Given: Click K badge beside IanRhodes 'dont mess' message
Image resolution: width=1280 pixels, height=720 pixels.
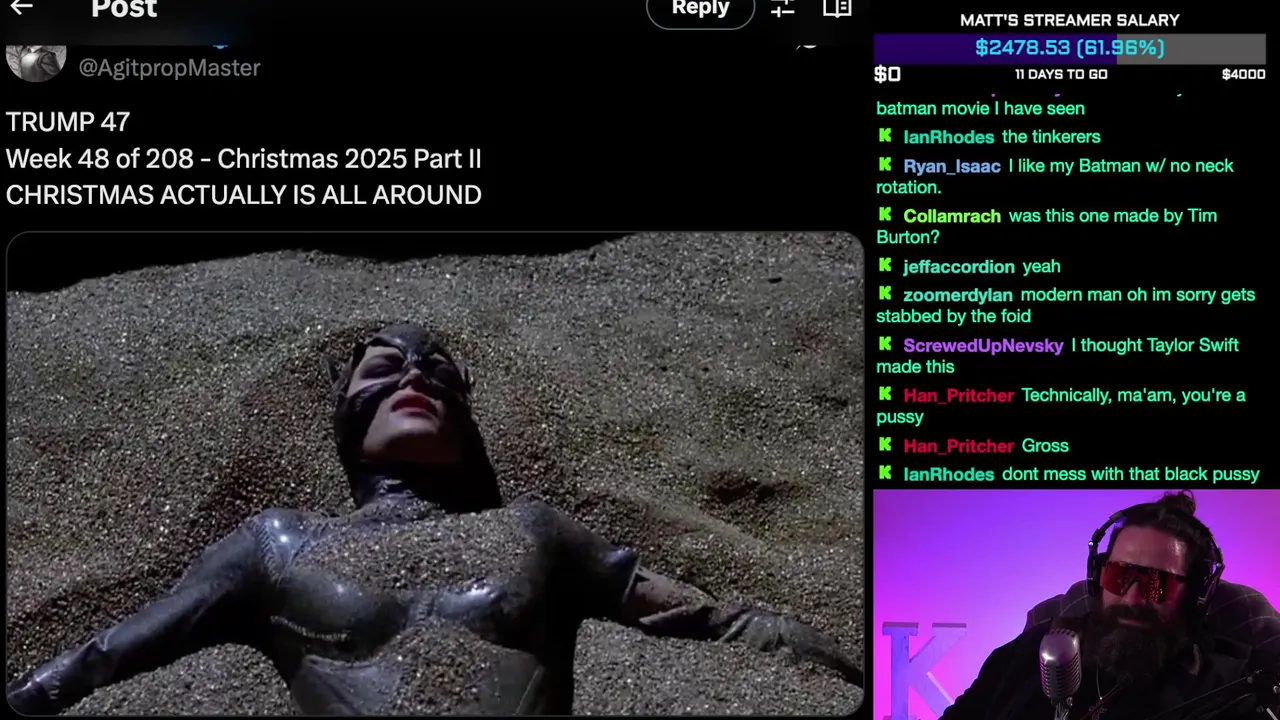Looking at the screenshot, I should [x=885, y=473].
